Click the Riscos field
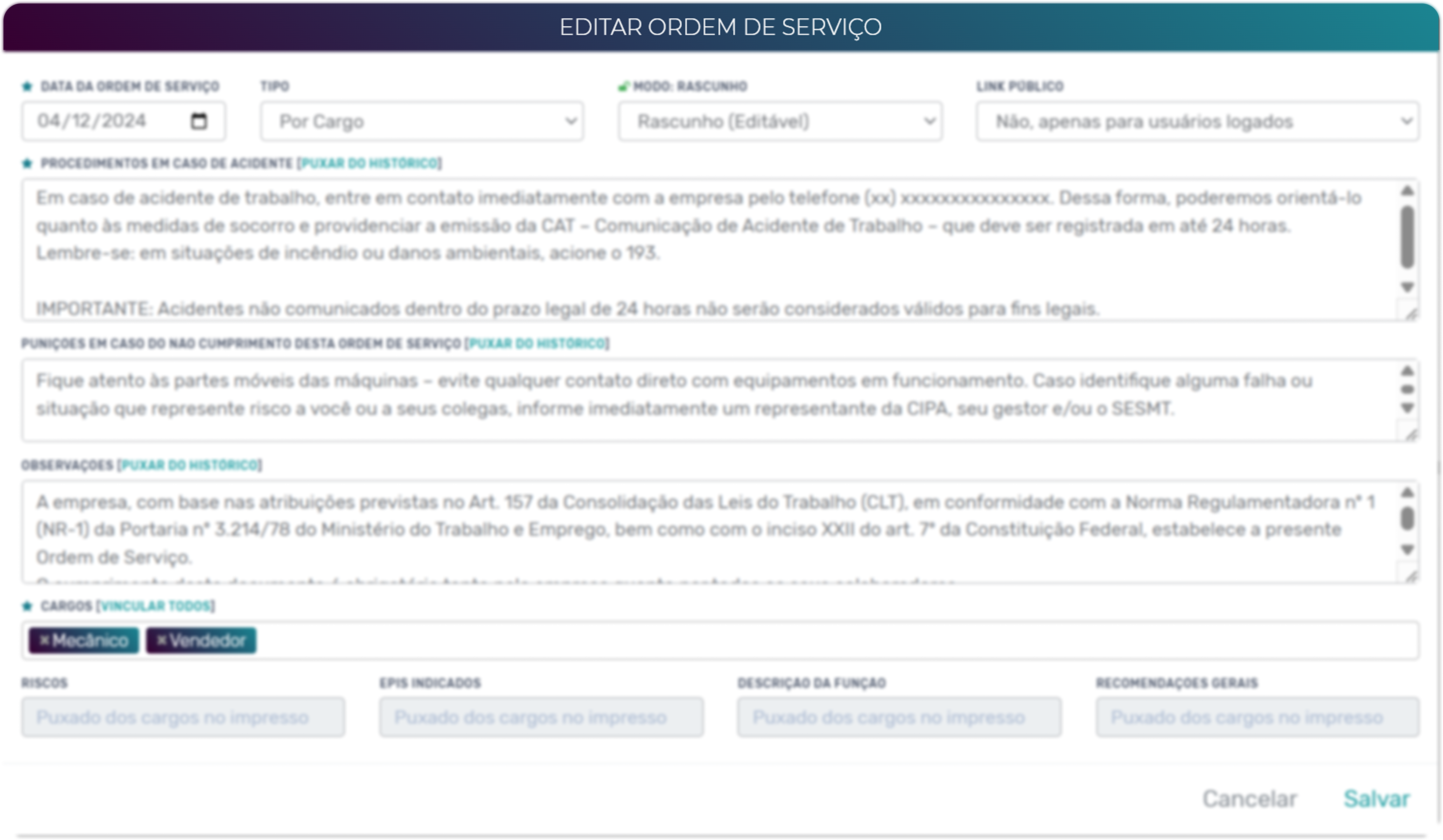Viewport: 1443px width, 840px height. coord(183,717)
